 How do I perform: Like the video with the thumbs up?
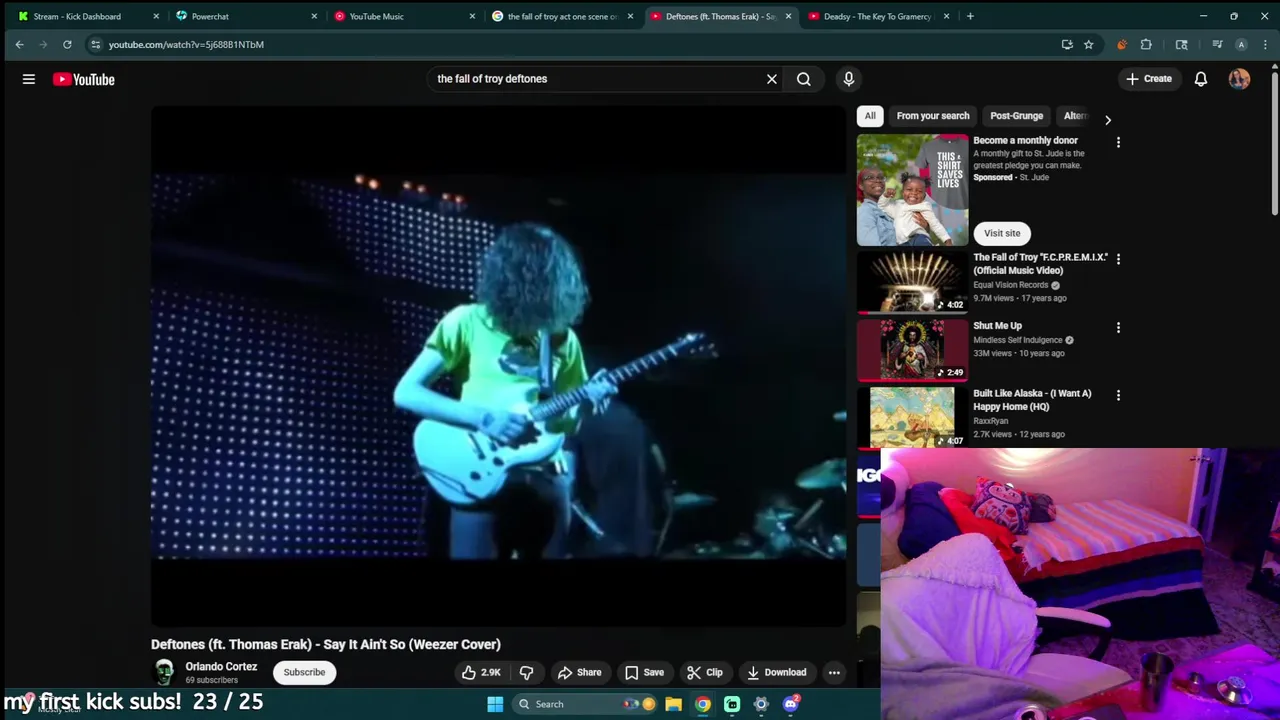pyautogui.click(x=481, y=672)
